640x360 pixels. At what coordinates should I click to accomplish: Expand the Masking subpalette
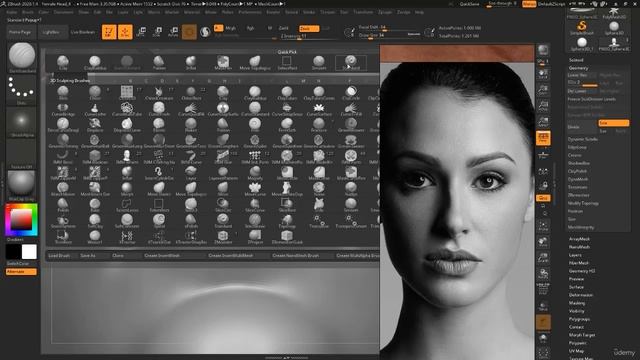click(x=577, y=303)
